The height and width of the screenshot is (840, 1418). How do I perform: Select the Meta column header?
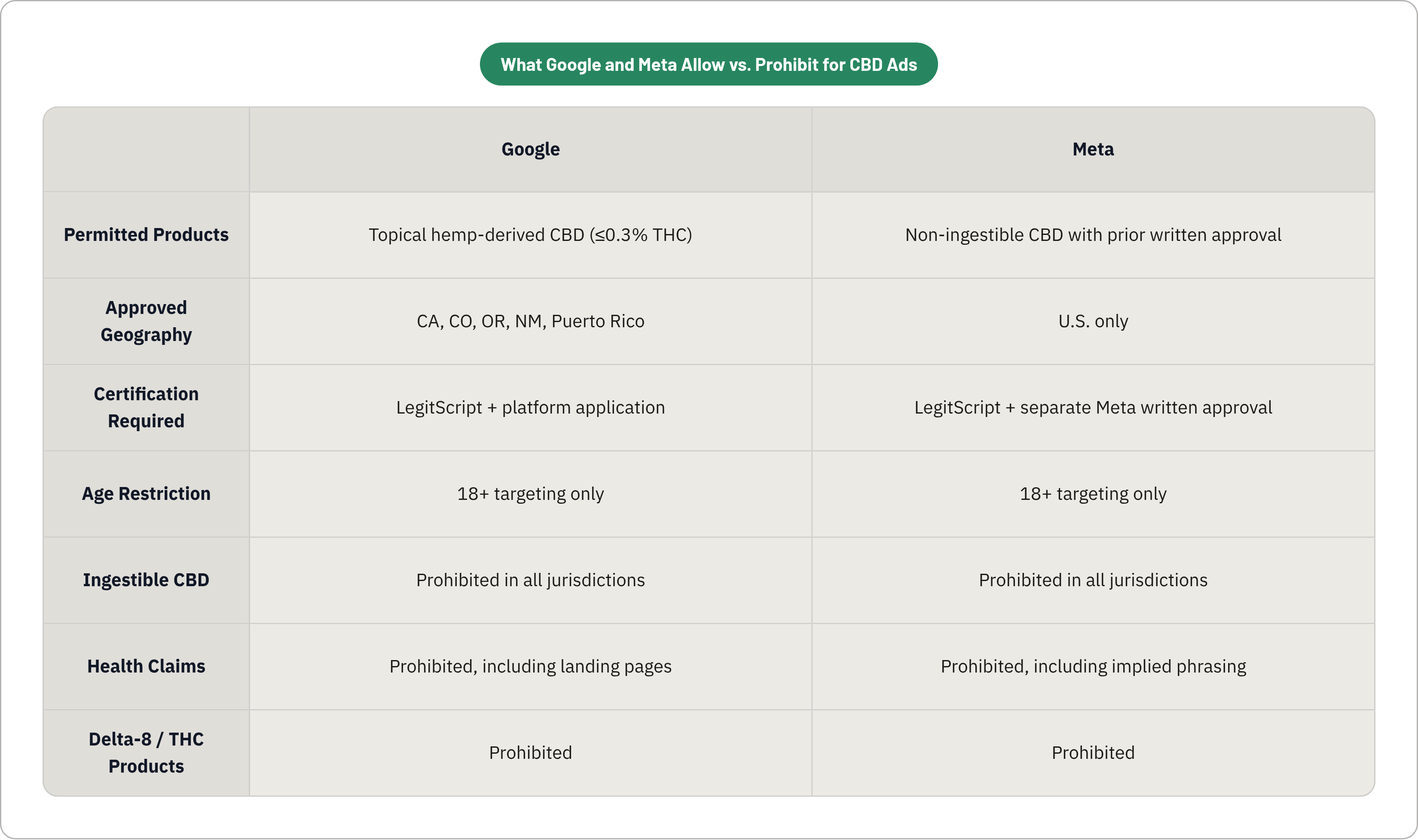click(1093, 149)
